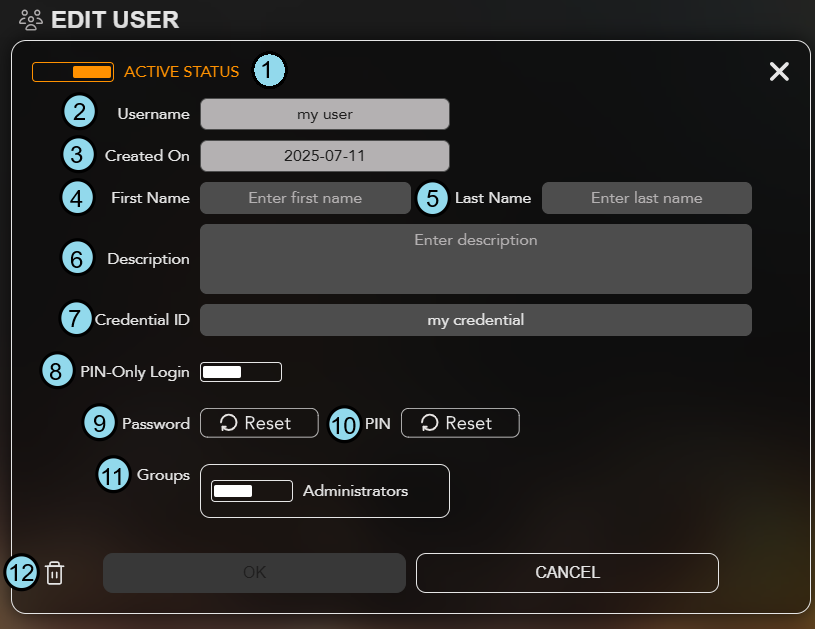Click the orange ACTIVE STATUS label
Screen dimensions: 815x629
click(181, 72)
